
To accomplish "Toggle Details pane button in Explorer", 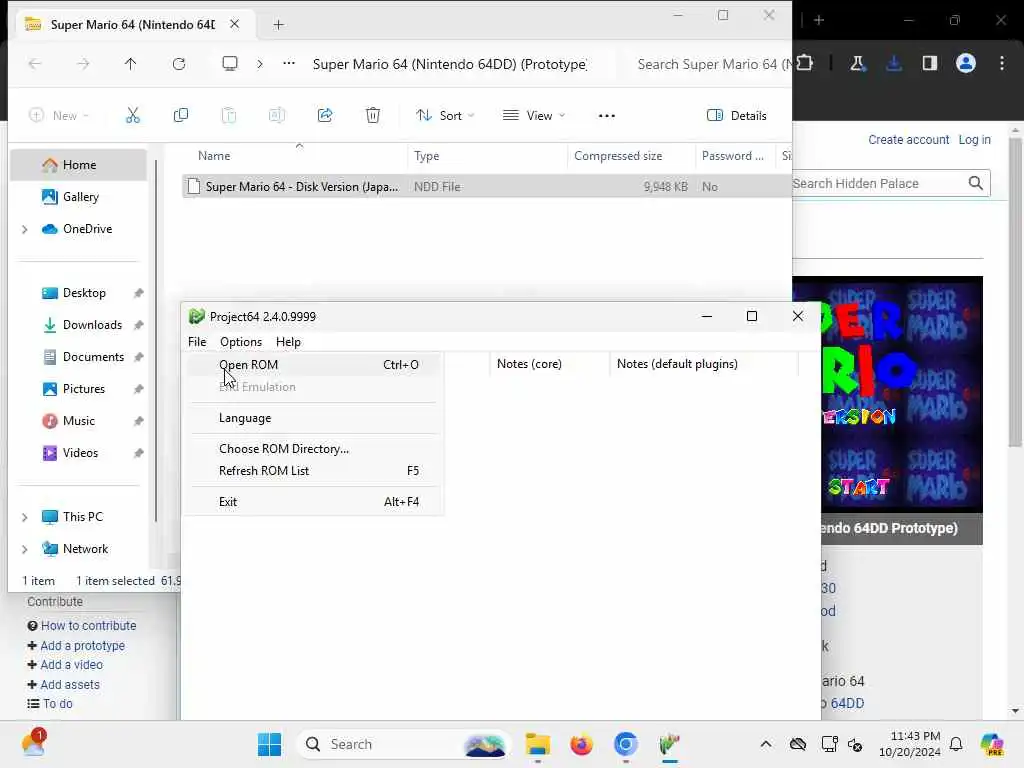I will [x=736, y=116].
